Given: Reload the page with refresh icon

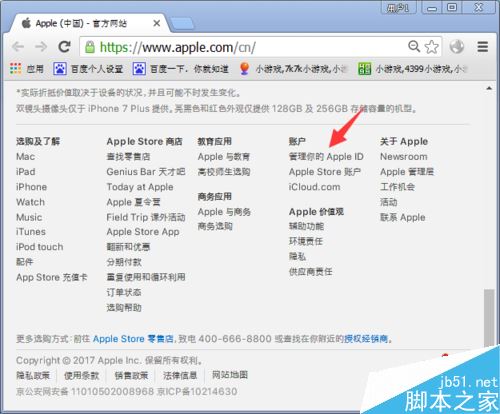Looking at the screenshot, I should [64, 47].
